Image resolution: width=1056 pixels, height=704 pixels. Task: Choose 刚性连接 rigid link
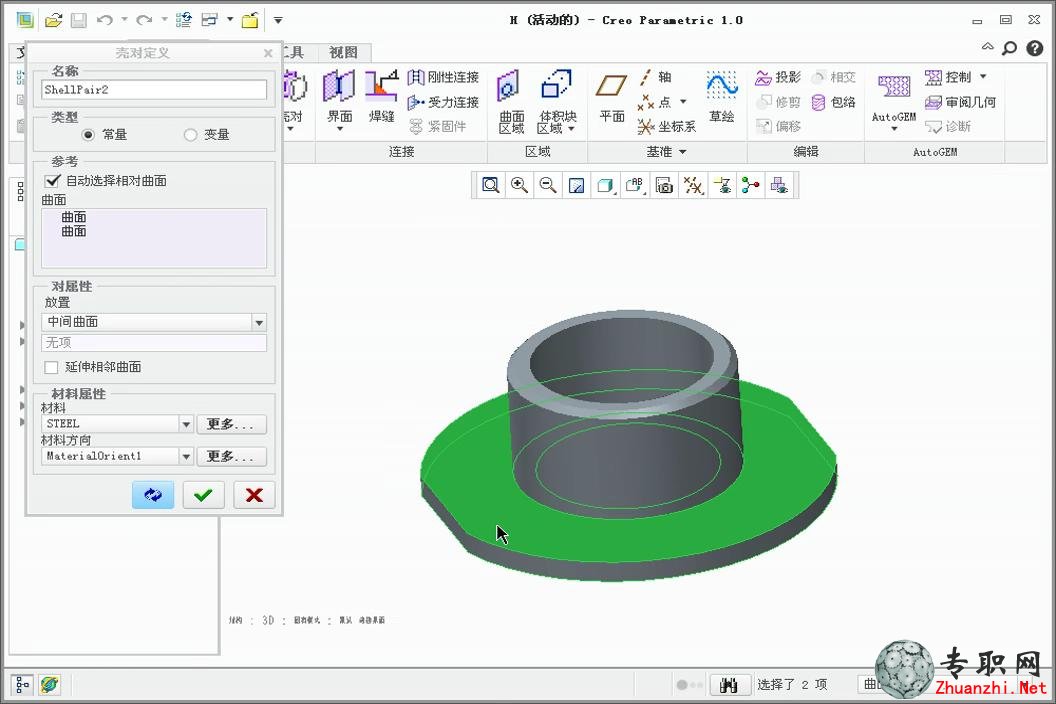[443, 77]
